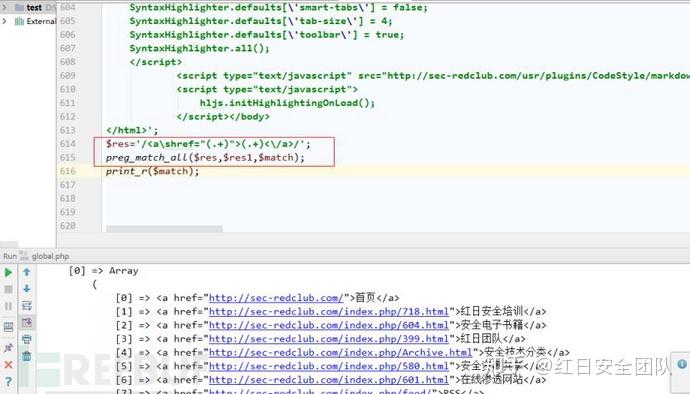This screenshot has width=690, height=394.
Task: Click the Pause output icon
Action: point(8,306)
